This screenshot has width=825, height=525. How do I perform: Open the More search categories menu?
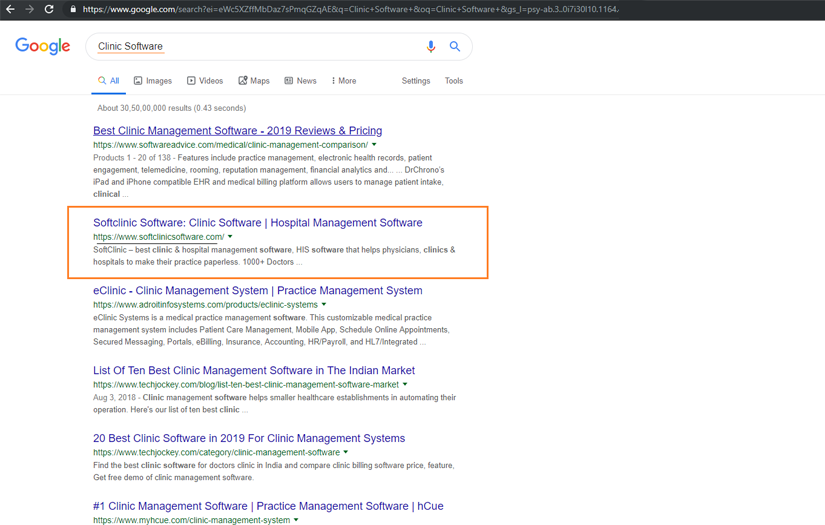click(344, 80)
